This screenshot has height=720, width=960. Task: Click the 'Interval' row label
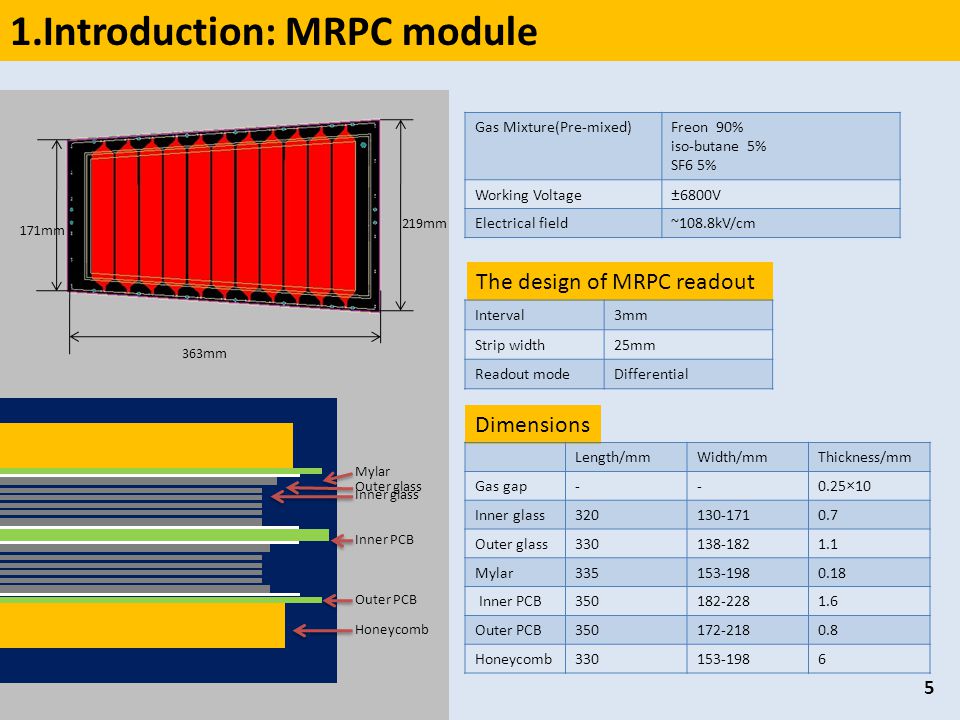point(500,315)
